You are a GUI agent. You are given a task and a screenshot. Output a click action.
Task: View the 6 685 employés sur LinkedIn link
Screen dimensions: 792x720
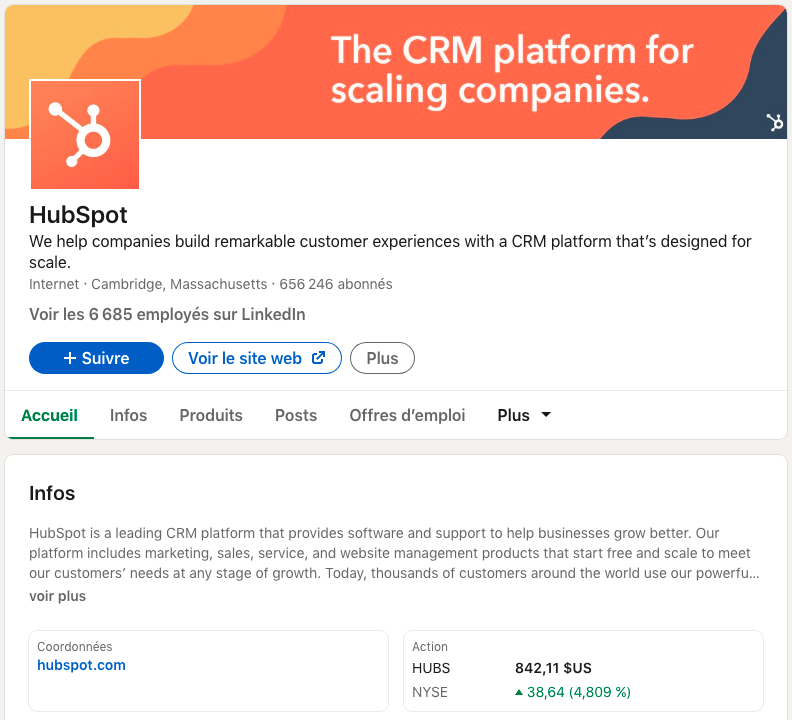coord(167,314)
